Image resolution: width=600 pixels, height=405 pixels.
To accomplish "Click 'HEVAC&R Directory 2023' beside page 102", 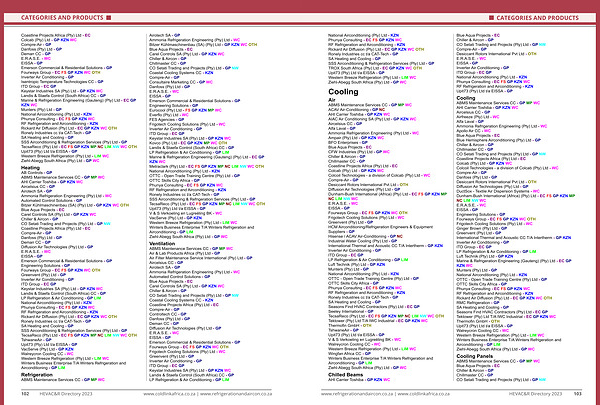I will 66,394.
